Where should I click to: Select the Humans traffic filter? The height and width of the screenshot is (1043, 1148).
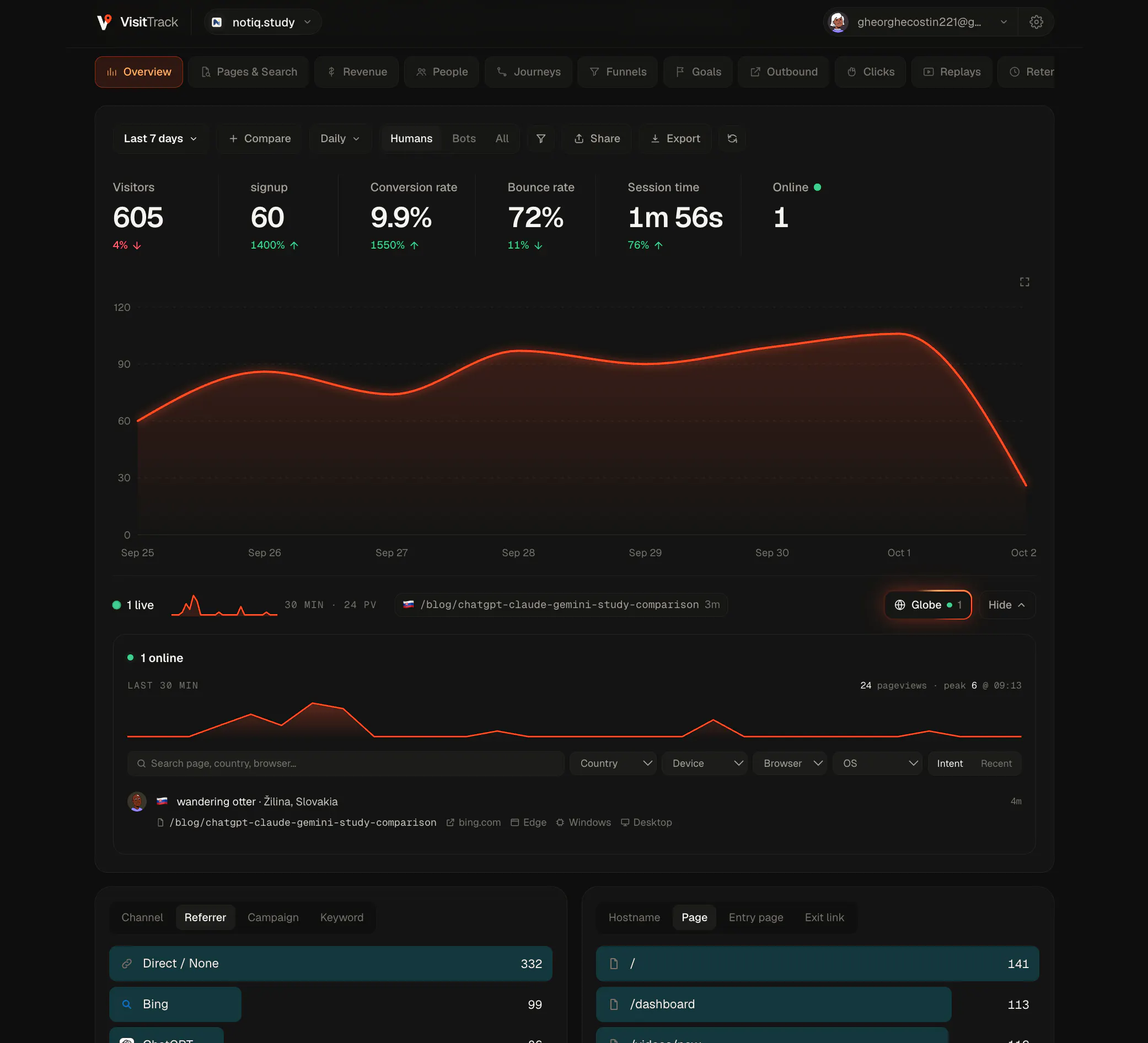point(411,138)
